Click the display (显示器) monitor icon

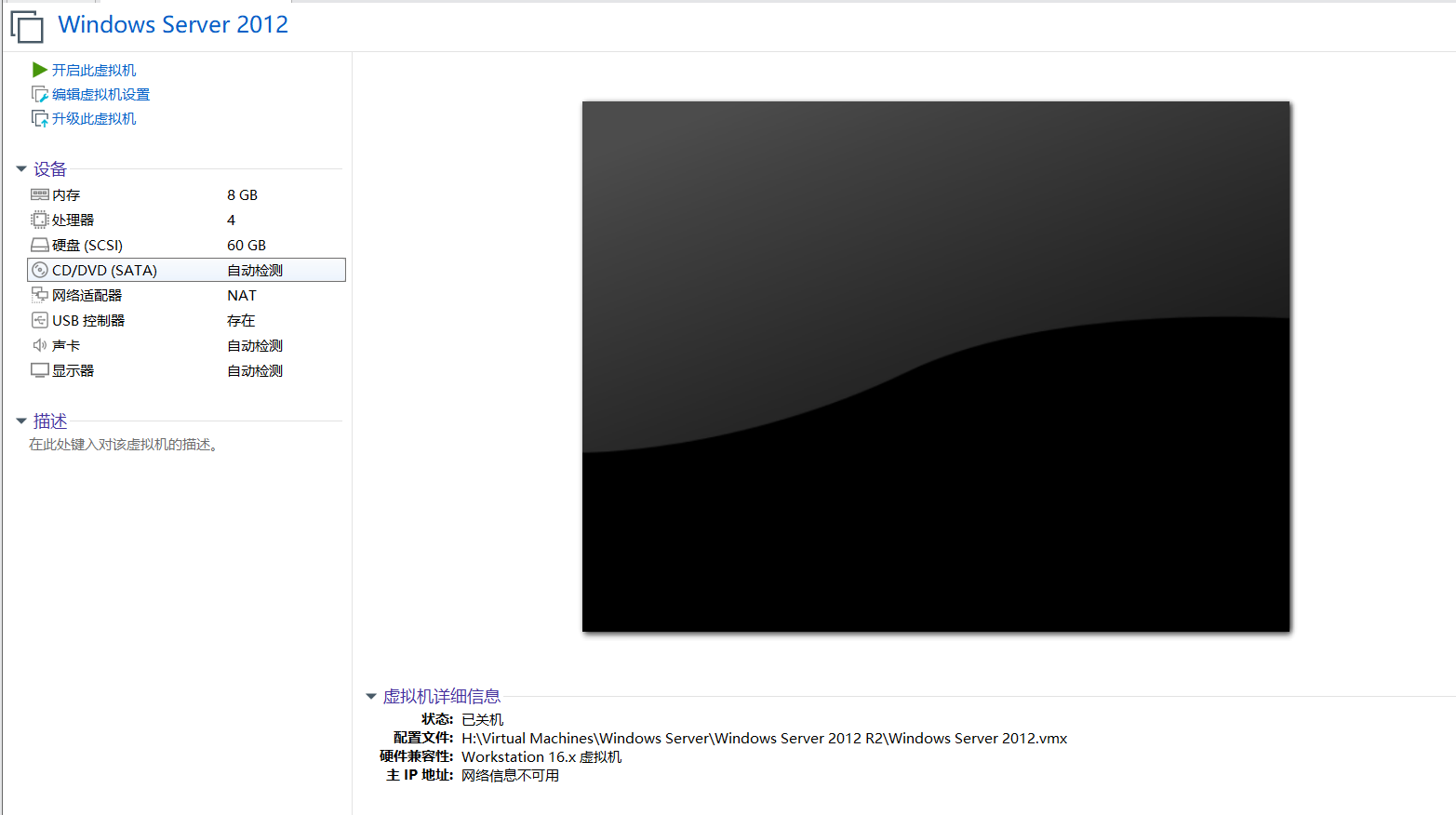coord(40,370)
